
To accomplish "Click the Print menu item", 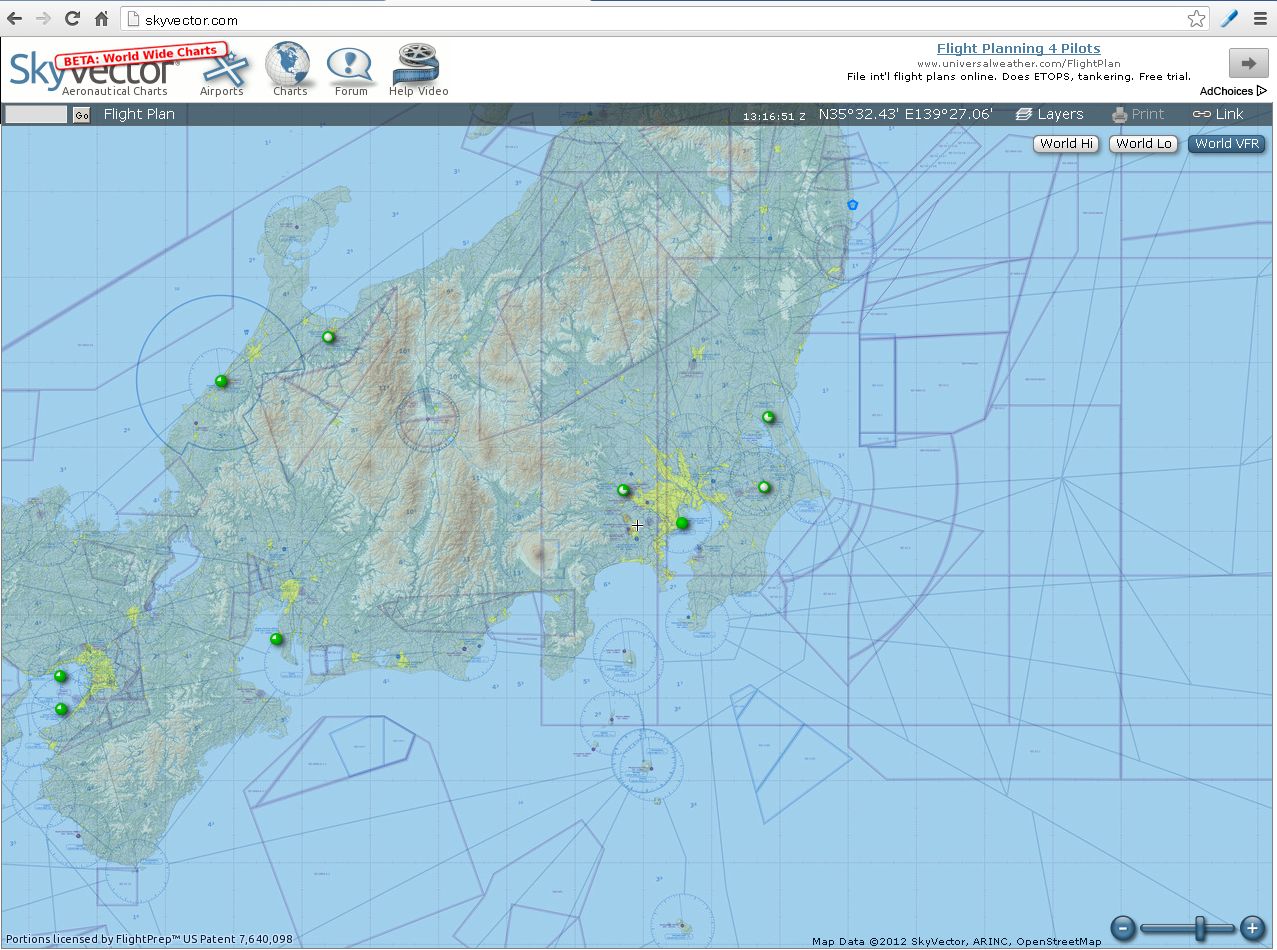I will click(x=1138, y=114).
